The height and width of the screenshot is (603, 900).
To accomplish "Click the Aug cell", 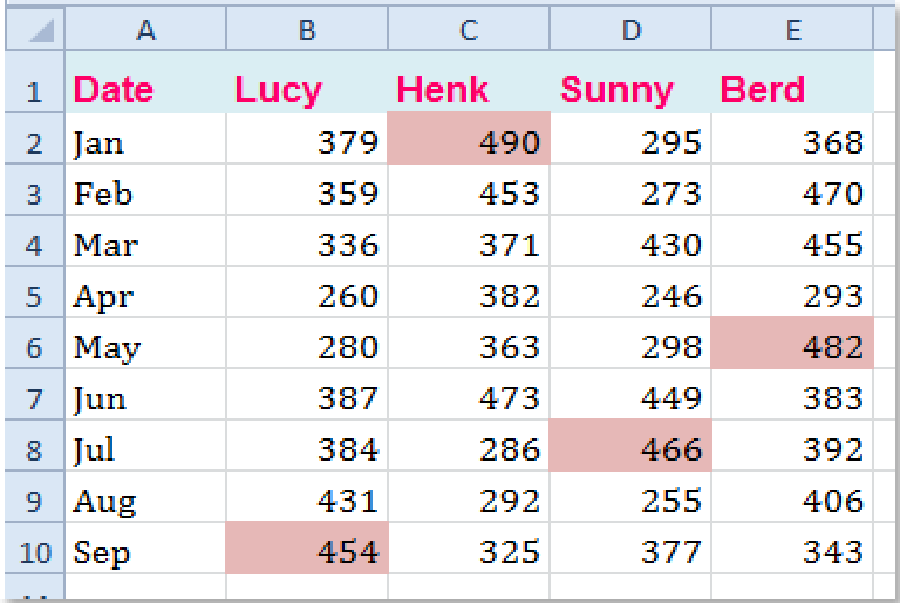I will click(146, 497).
